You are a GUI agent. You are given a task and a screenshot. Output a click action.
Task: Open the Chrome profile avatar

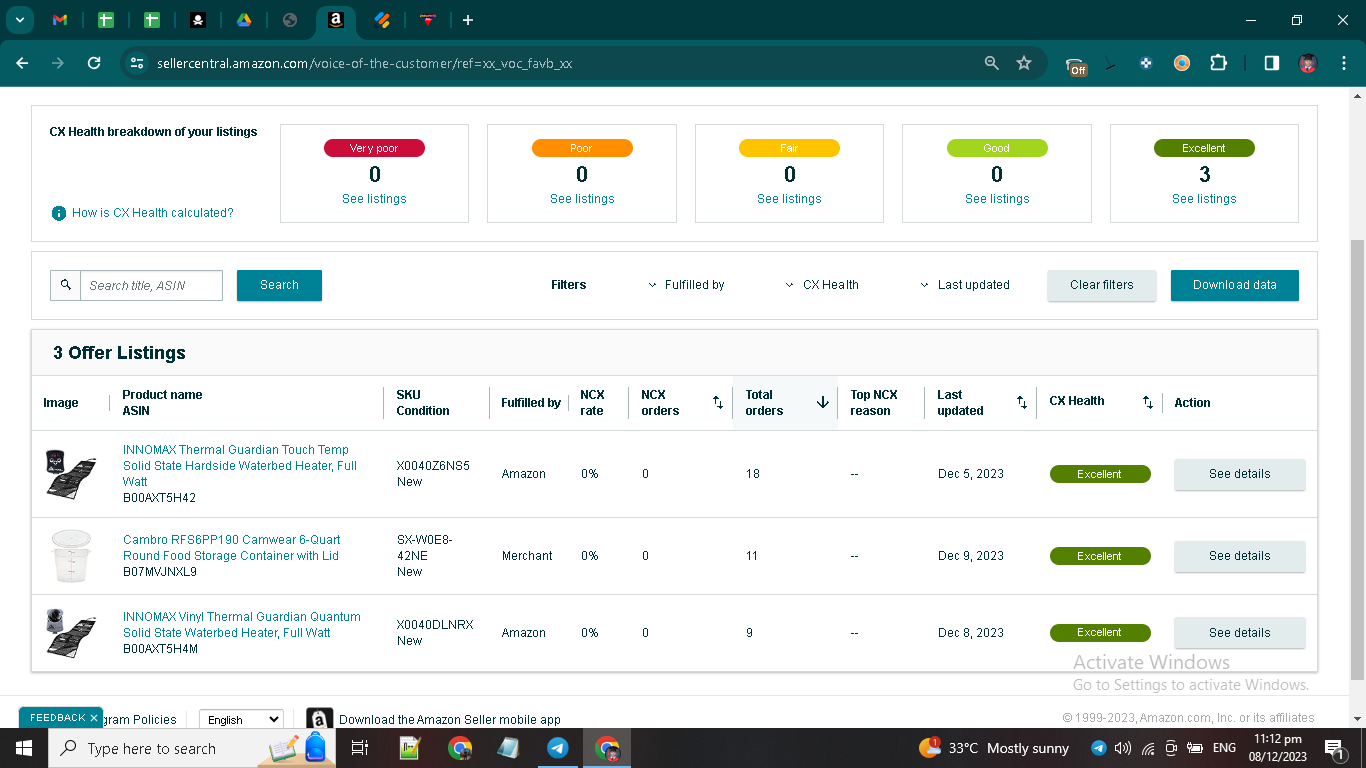[1308, 63]
